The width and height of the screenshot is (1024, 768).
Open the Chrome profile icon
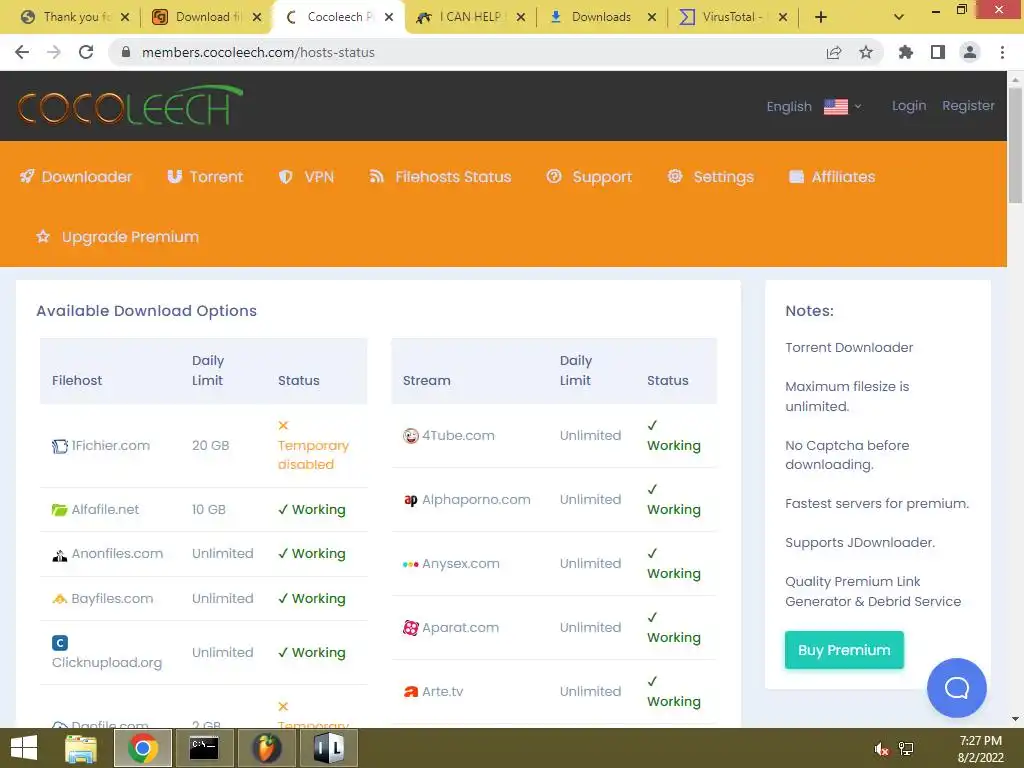970,52
